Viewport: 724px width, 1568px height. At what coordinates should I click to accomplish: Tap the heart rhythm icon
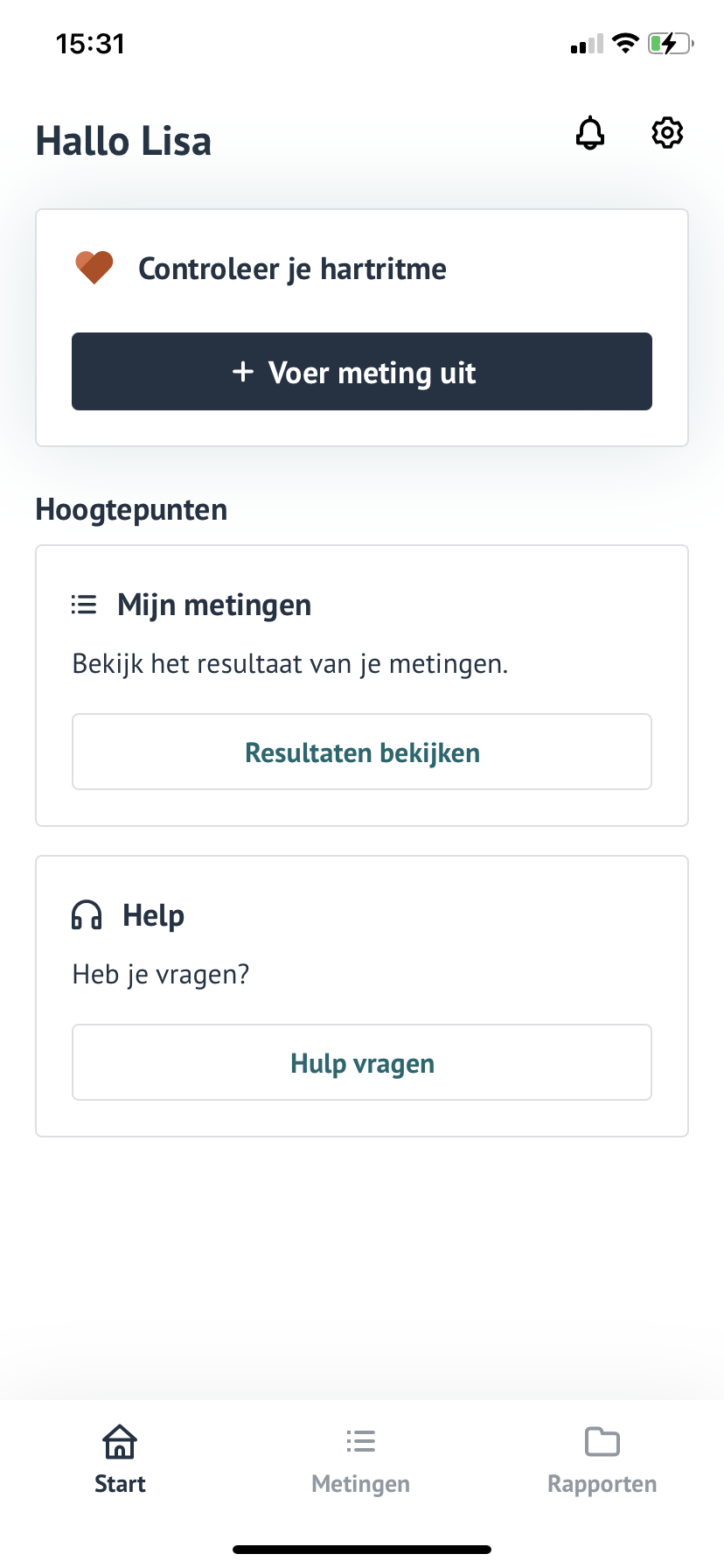coord(94,268)
